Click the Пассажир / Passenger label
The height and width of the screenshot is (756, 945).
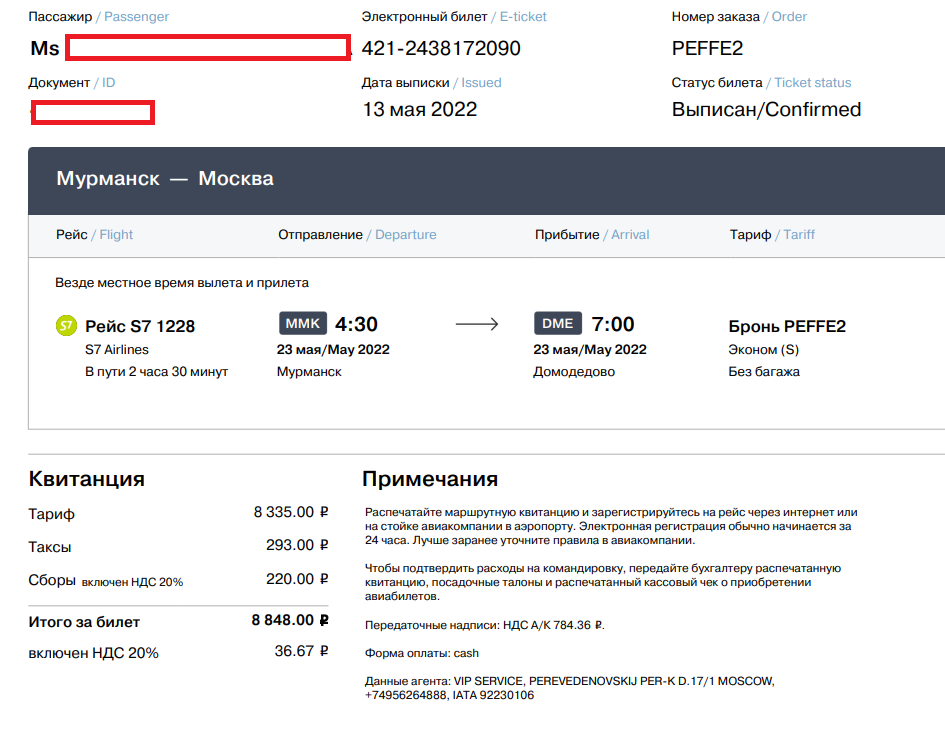99,17
